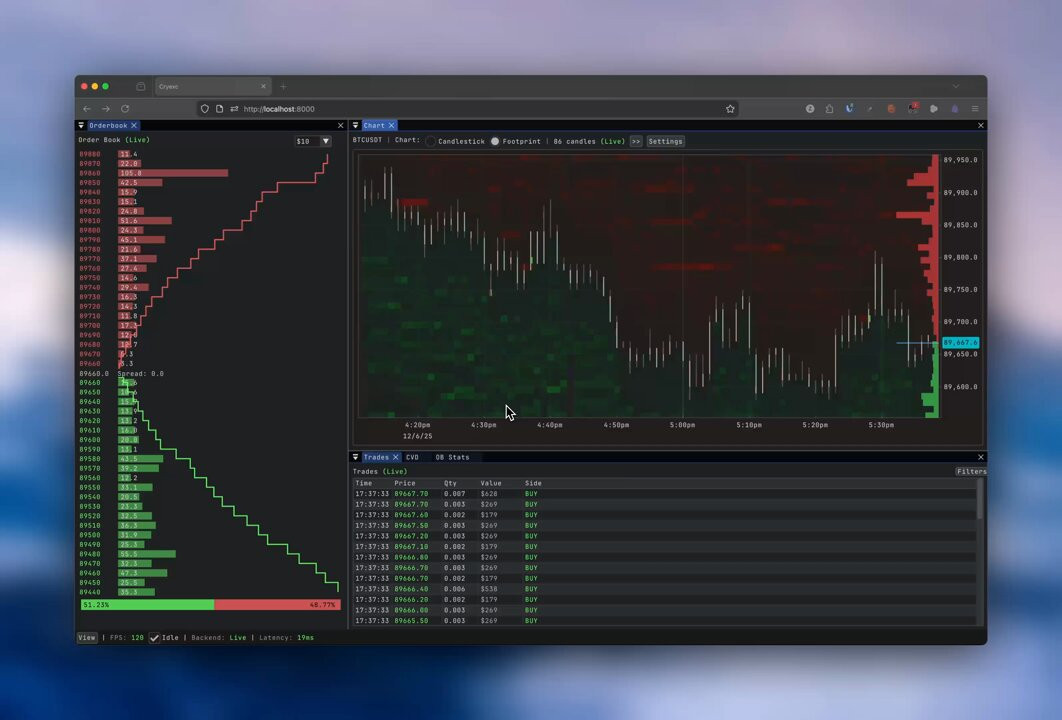Click the >> jump-to-latest button
The width and height of the screenshot is (1062, 720).
coord(636,142)
